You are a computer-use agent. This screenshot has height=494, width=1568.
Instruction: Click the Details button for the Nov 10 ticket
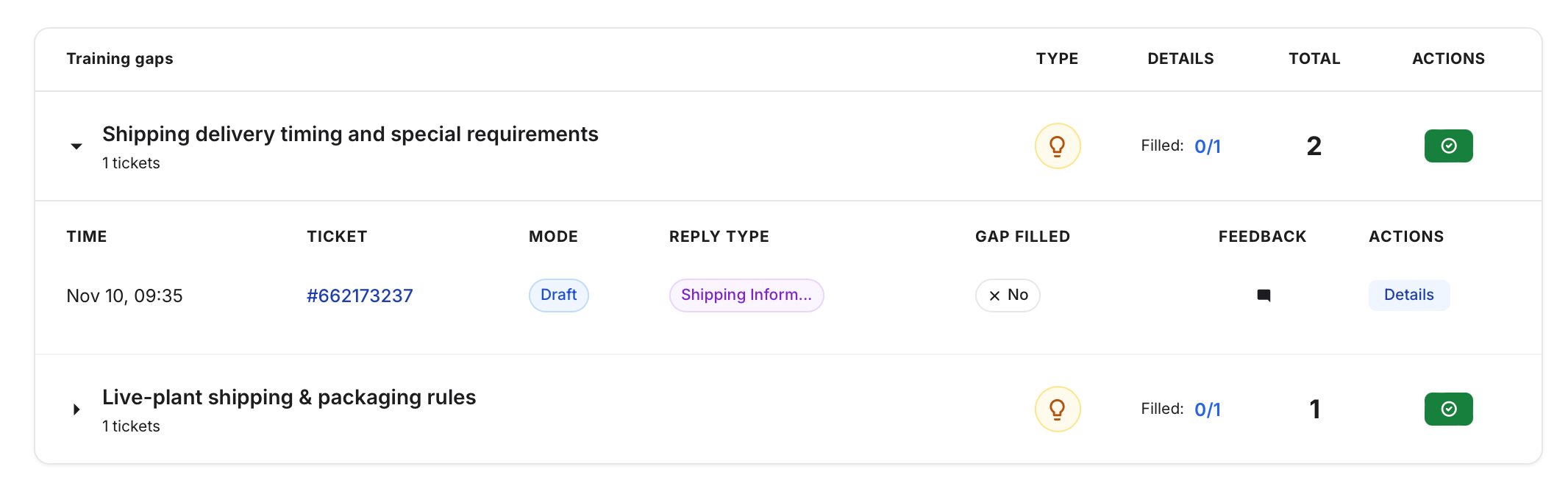(1408, 295)
